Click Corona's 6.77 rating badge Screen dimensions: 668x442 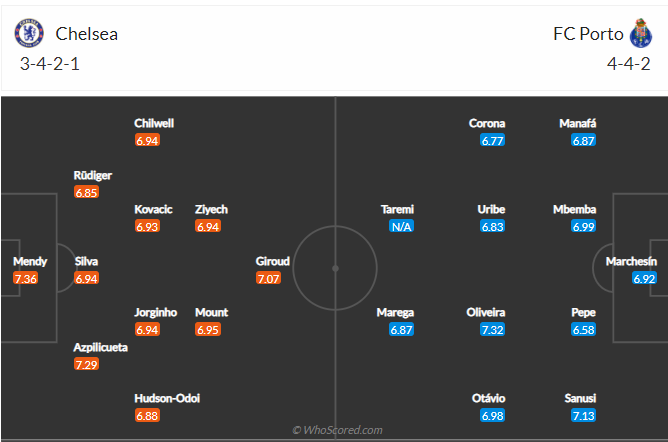pos(492,141)
